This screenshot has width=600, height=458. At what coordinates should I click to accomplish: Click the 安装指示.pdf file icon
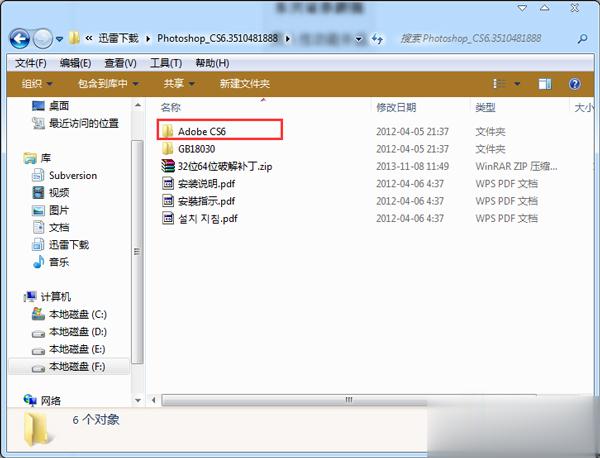point(168,201)
